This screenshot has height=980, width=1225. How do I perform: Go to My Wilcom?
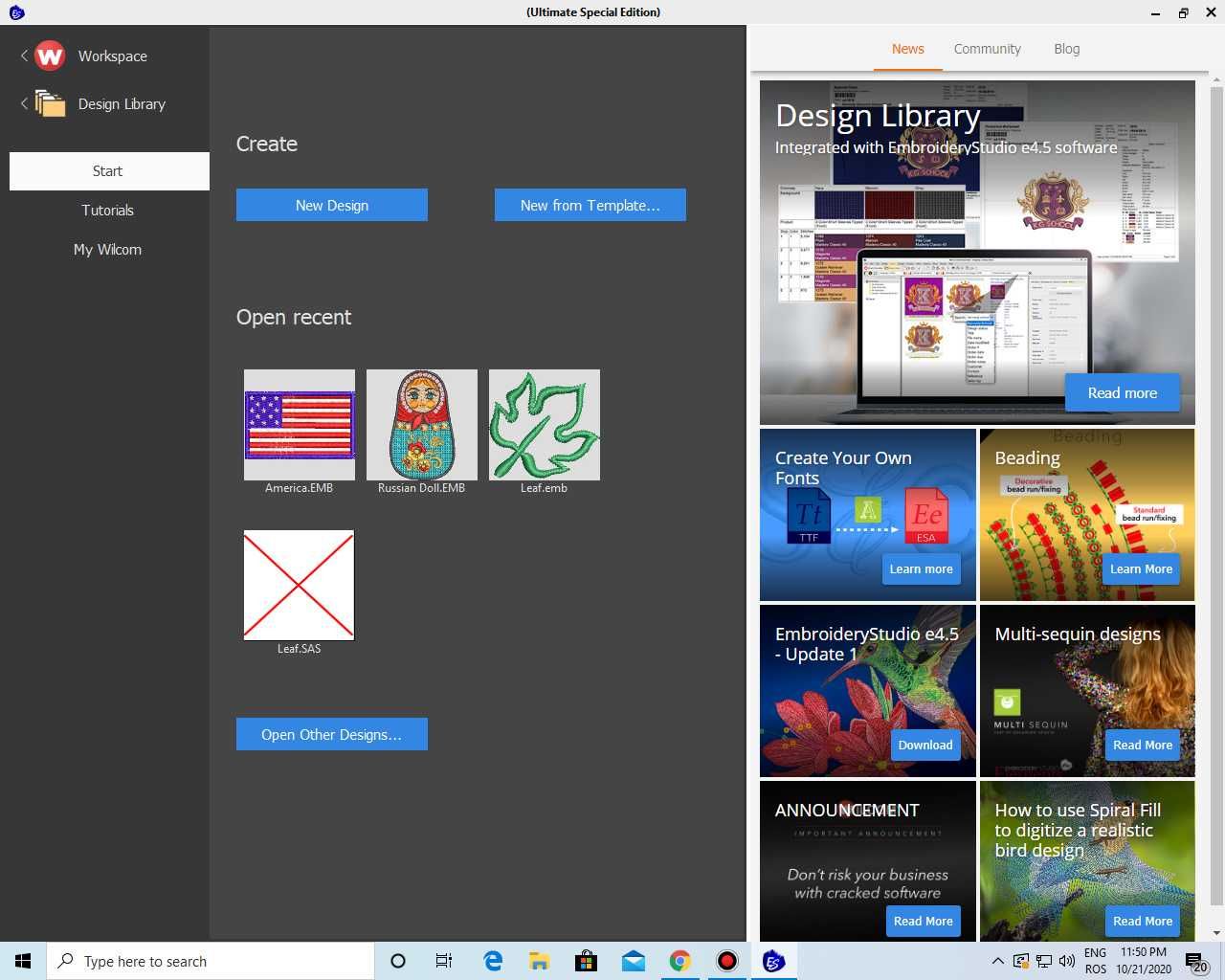tap(107, 250)
